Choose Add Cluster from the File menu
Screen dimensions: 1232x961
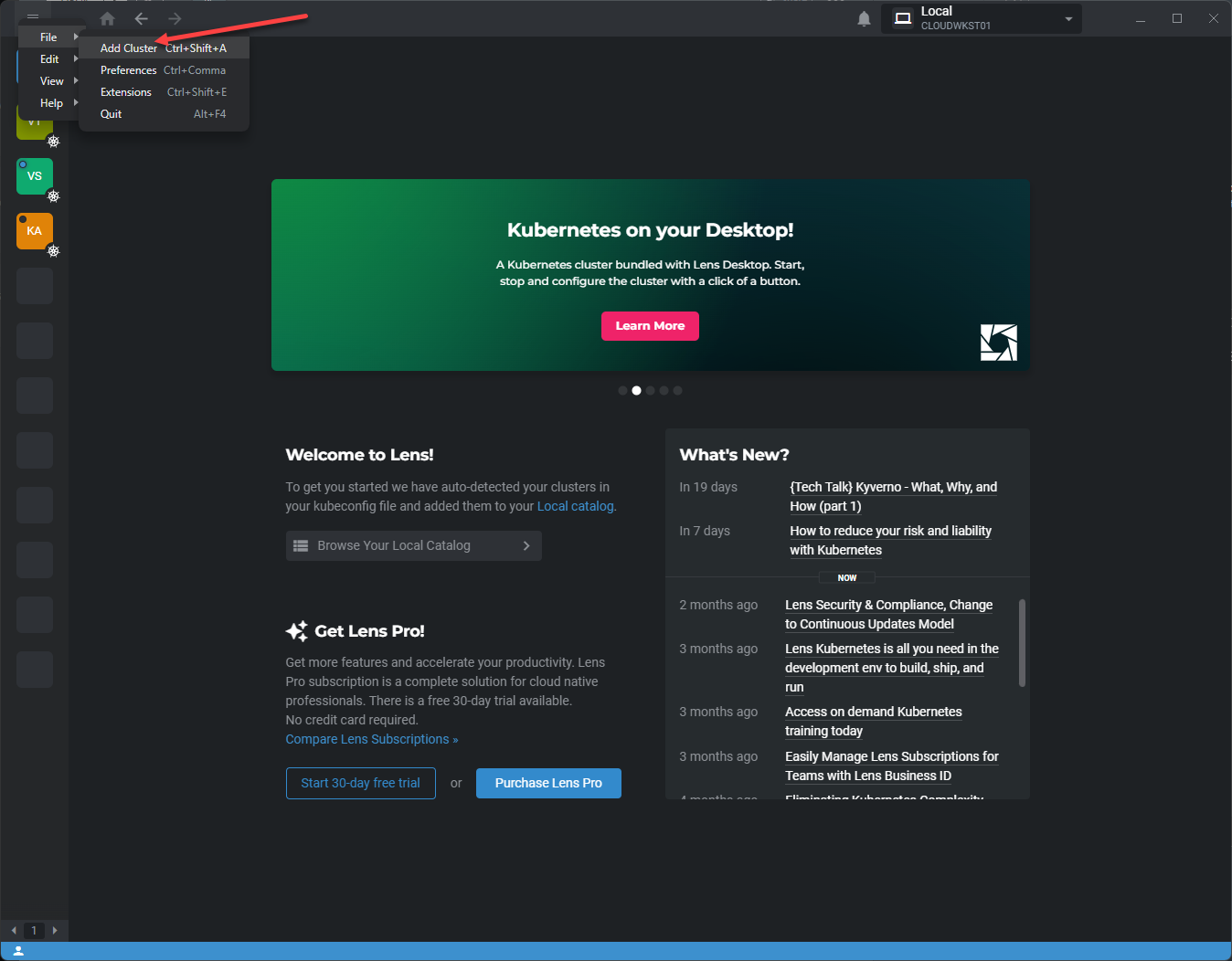(164, 48)
